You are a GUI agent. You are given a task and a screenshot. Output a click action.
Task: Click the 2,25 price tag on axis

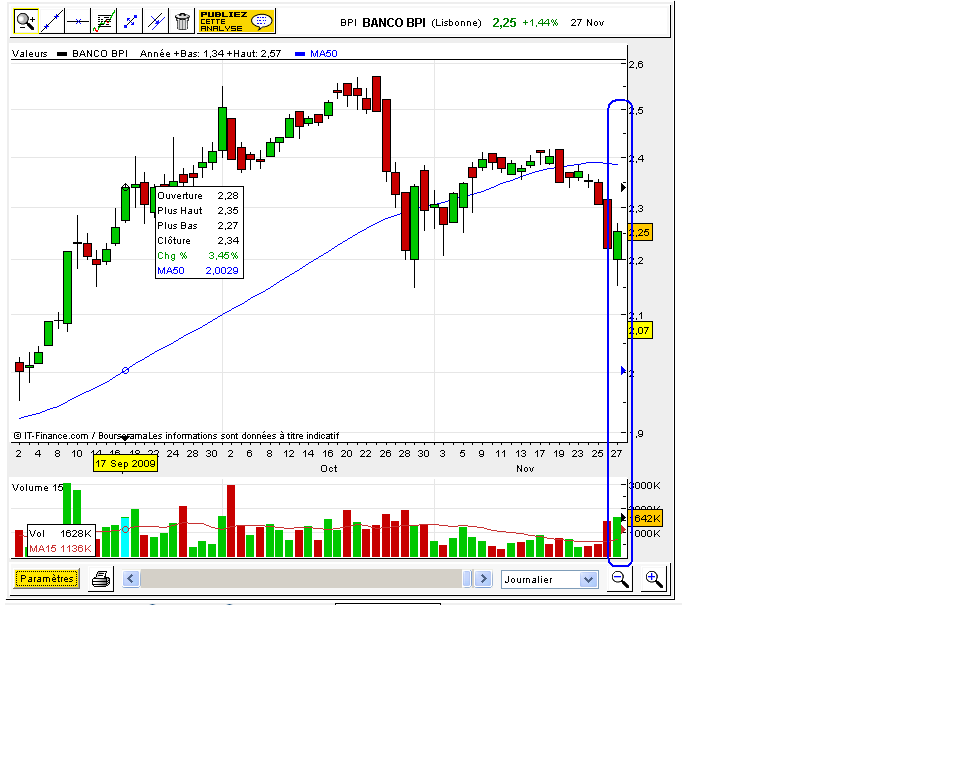coord(640,232)
